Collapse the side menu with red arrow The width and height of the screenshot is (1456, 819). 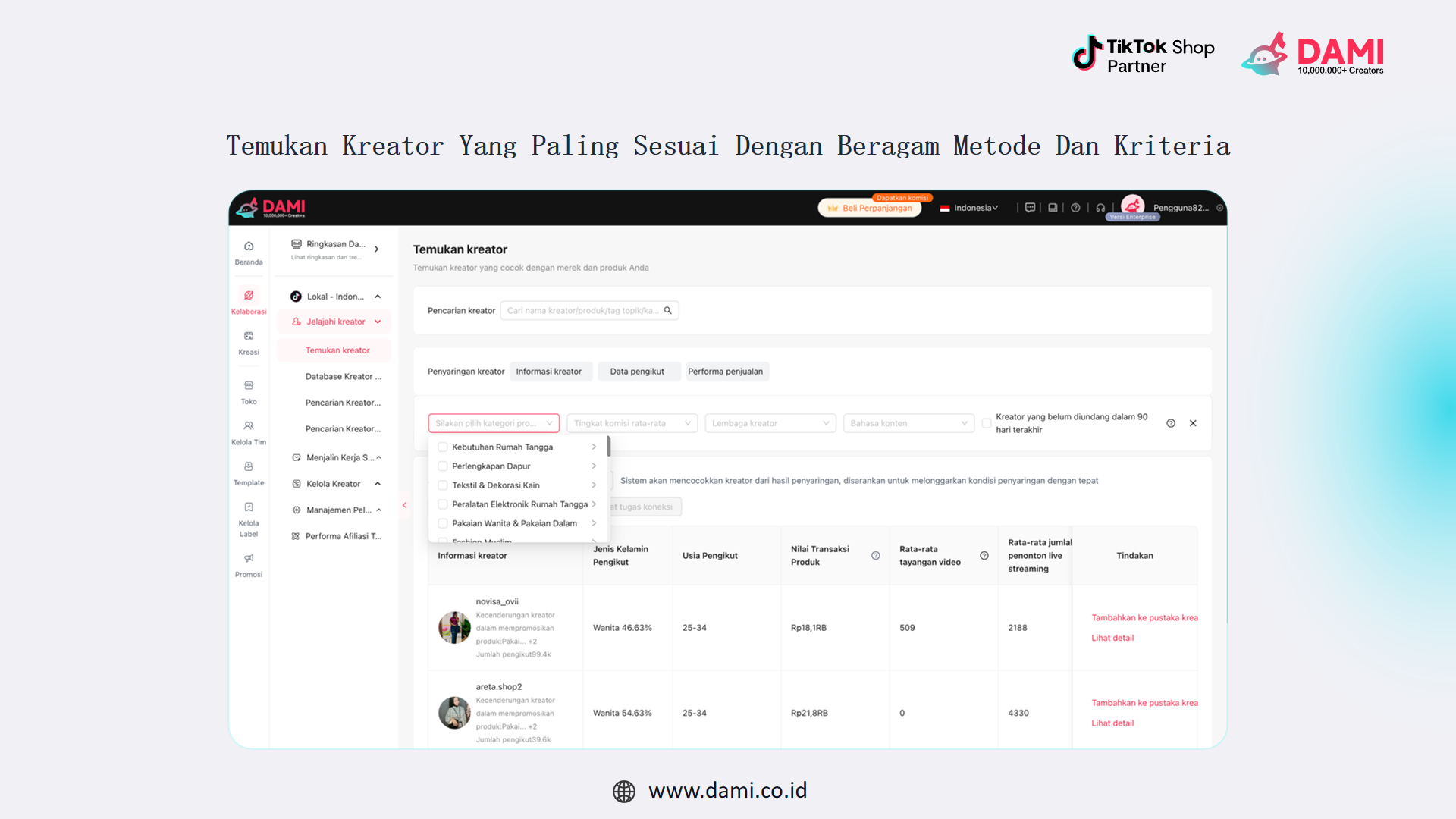[405, 505]
